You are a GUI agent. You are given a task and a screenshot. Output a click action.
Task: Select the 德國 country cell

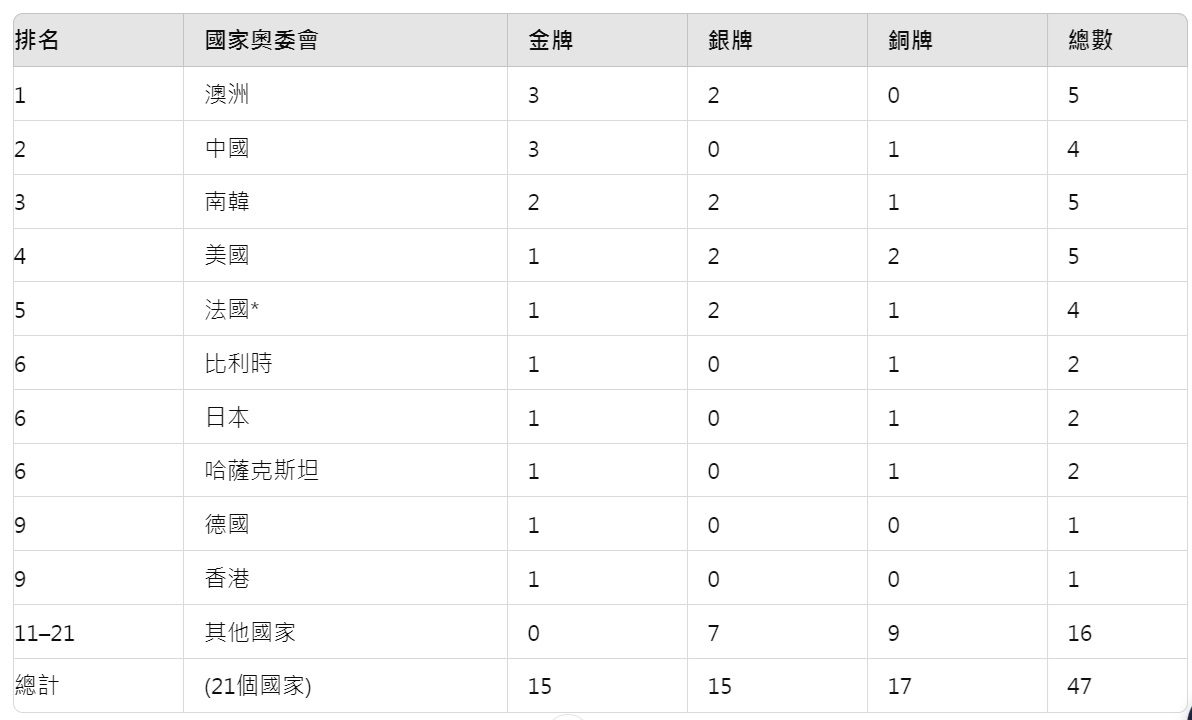coord(227,524)
